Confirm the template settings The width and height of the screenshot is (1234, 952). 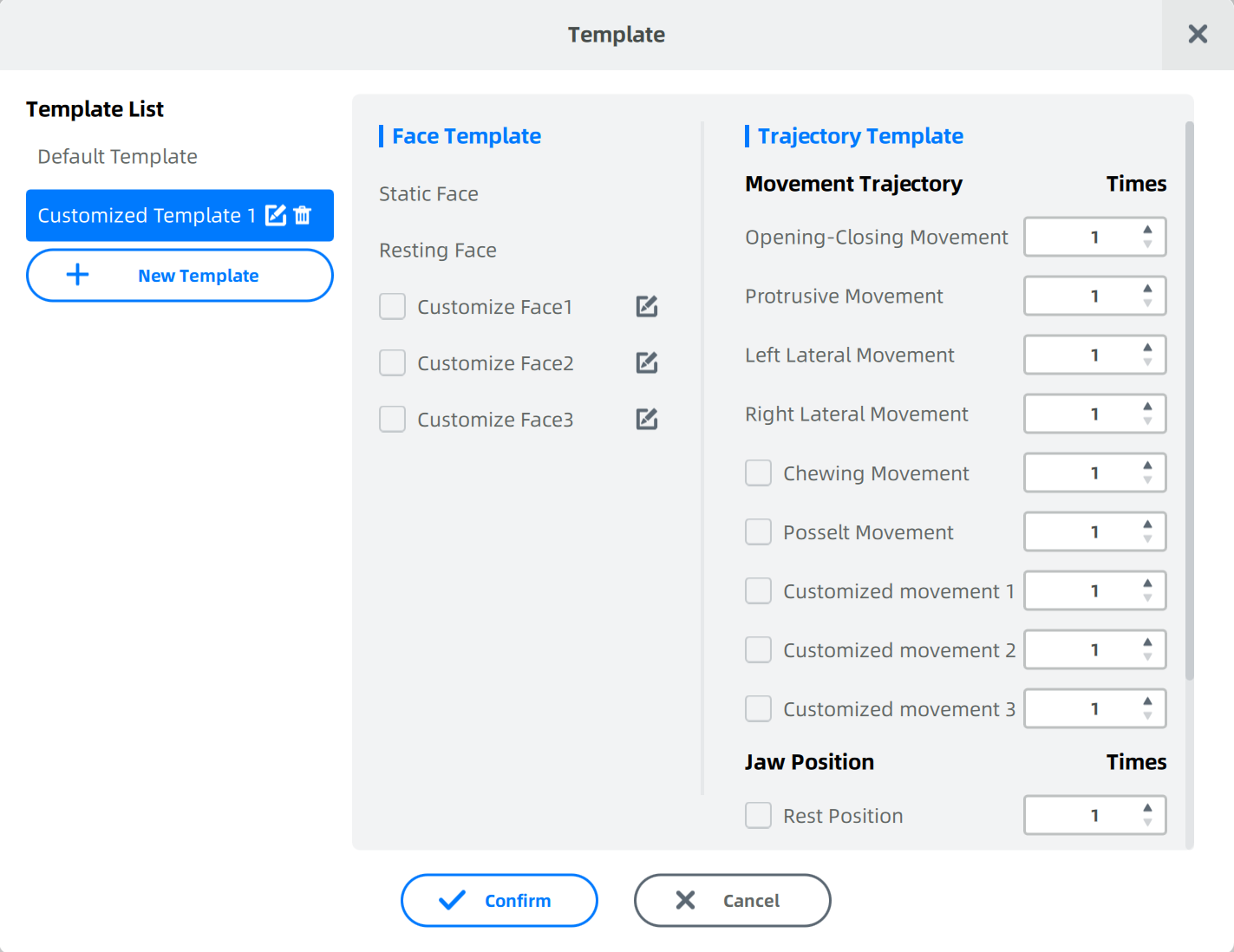[499, 900]
